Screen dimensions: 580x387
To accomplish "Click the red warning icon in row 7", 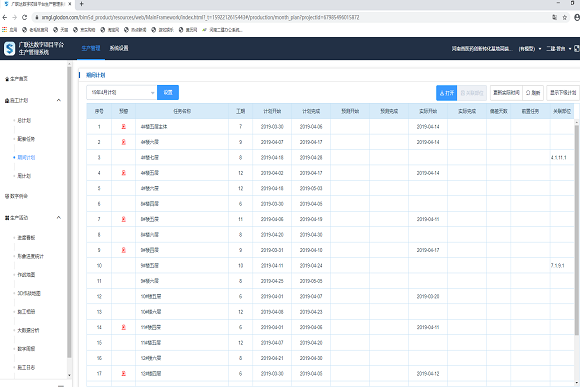I will point(124,219).
